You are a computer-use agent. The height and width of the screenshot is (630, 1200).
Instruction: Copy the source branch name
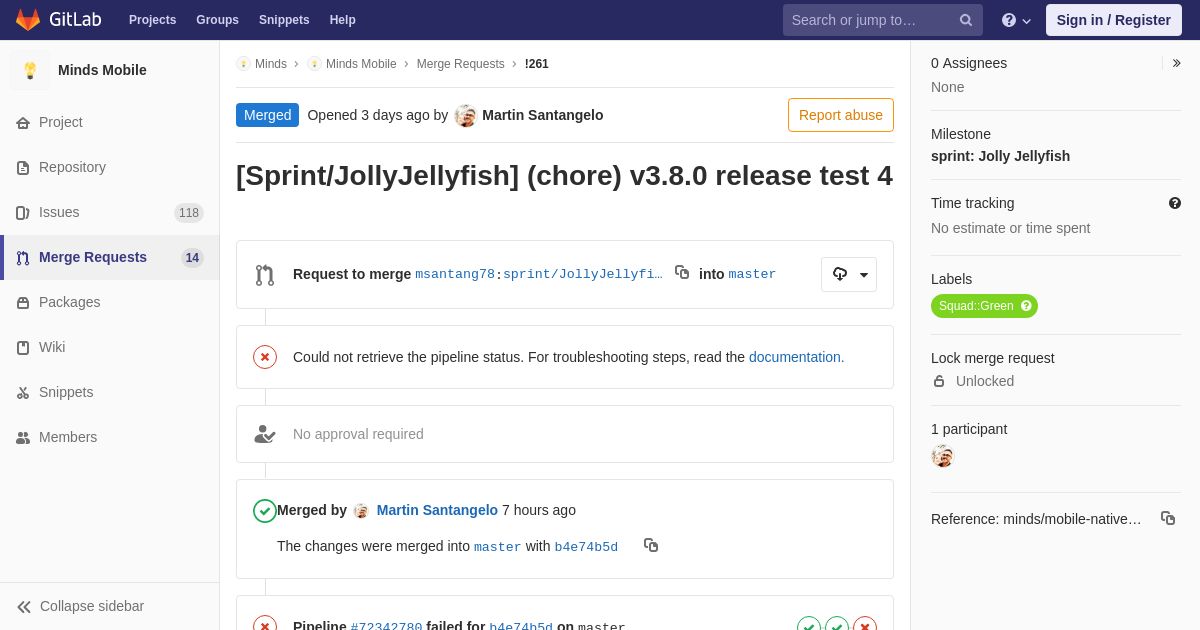tap(682, 273)
